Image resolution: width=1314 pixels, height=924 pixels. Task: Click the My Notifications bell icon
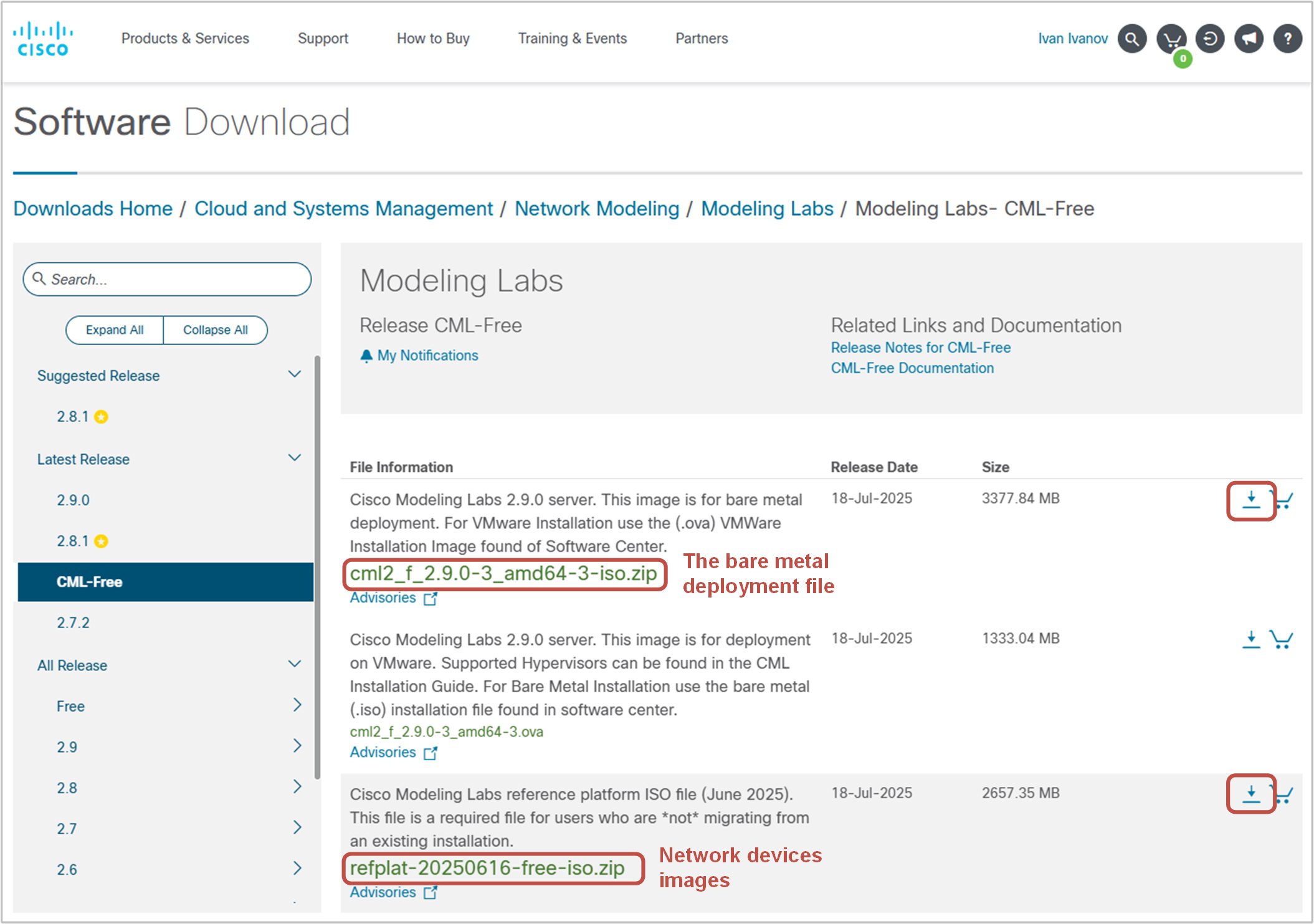(x=366, y=356)
